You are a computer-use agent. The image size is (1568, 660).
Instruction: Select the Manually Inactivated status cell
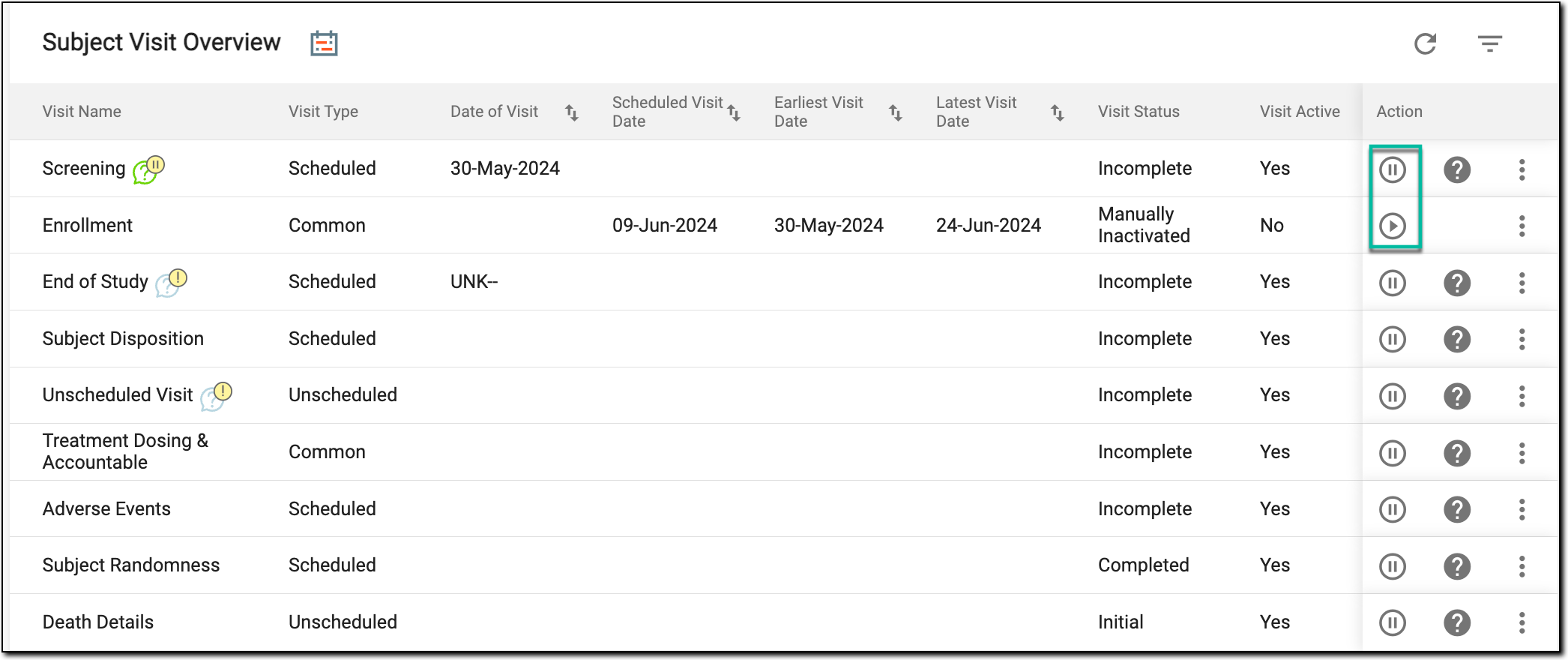pyautogui.click(x=1144, y=225)
